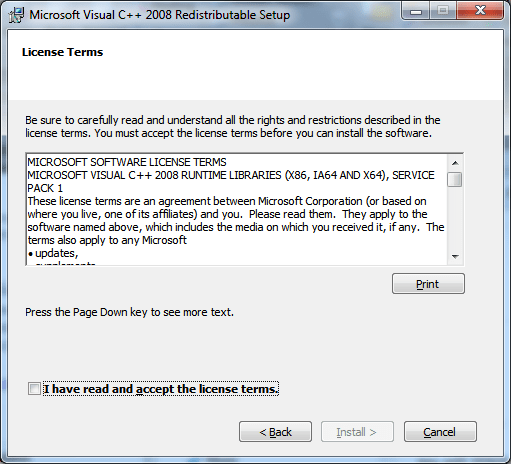Viewport: 511px width, 464px height.
Task: Close the setup window
Action: click(x=480, y=11)
